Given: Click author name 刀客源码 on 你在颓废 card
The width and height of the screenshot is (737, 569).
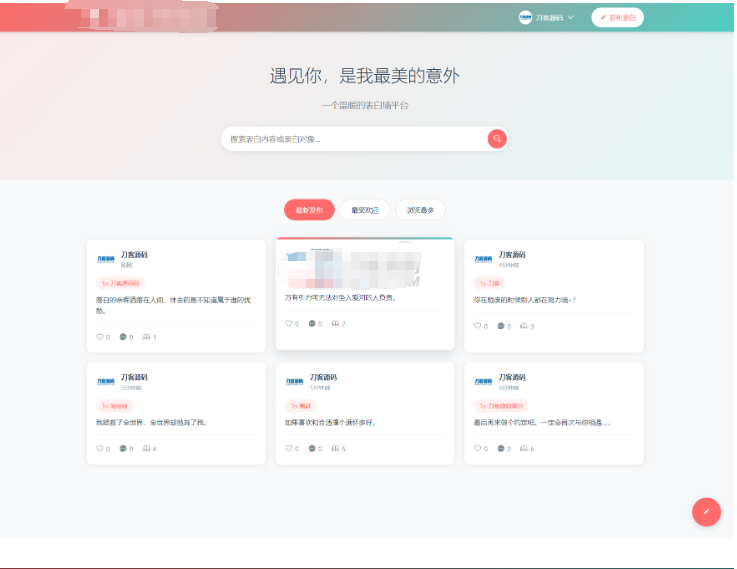Looking at the screenshot, I should pyautogui.click(x=512, y=255).
